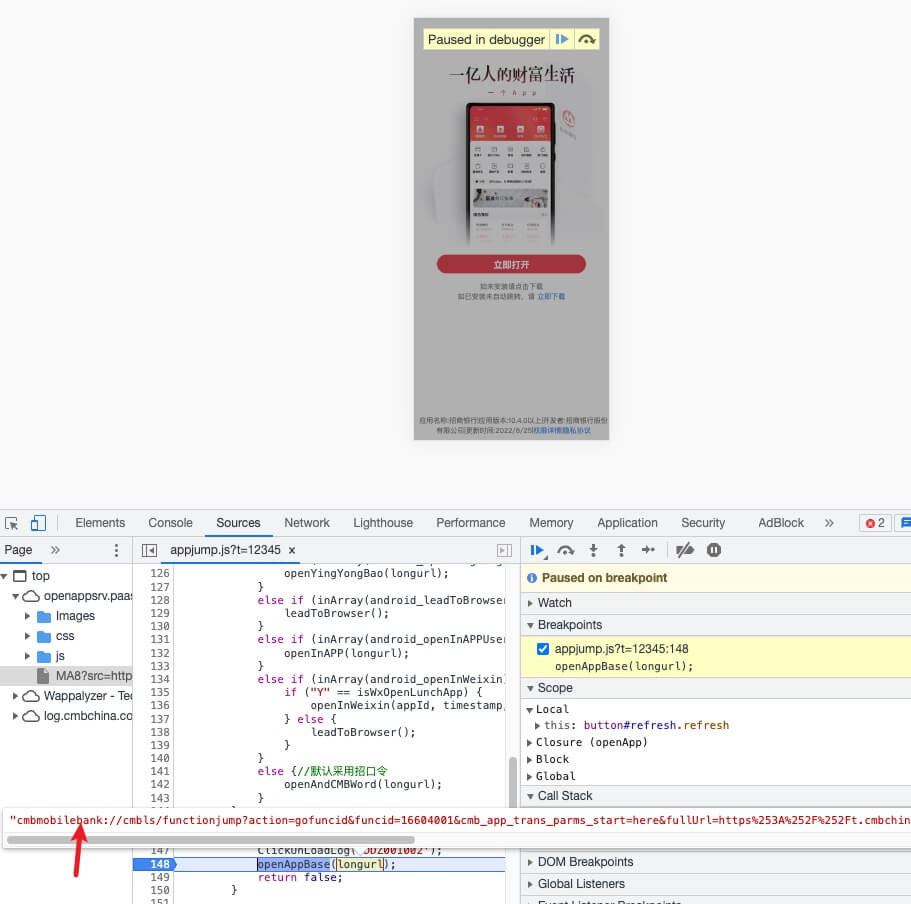
Task: Click the 立即下载 download link
Action: tap(551, 297)
